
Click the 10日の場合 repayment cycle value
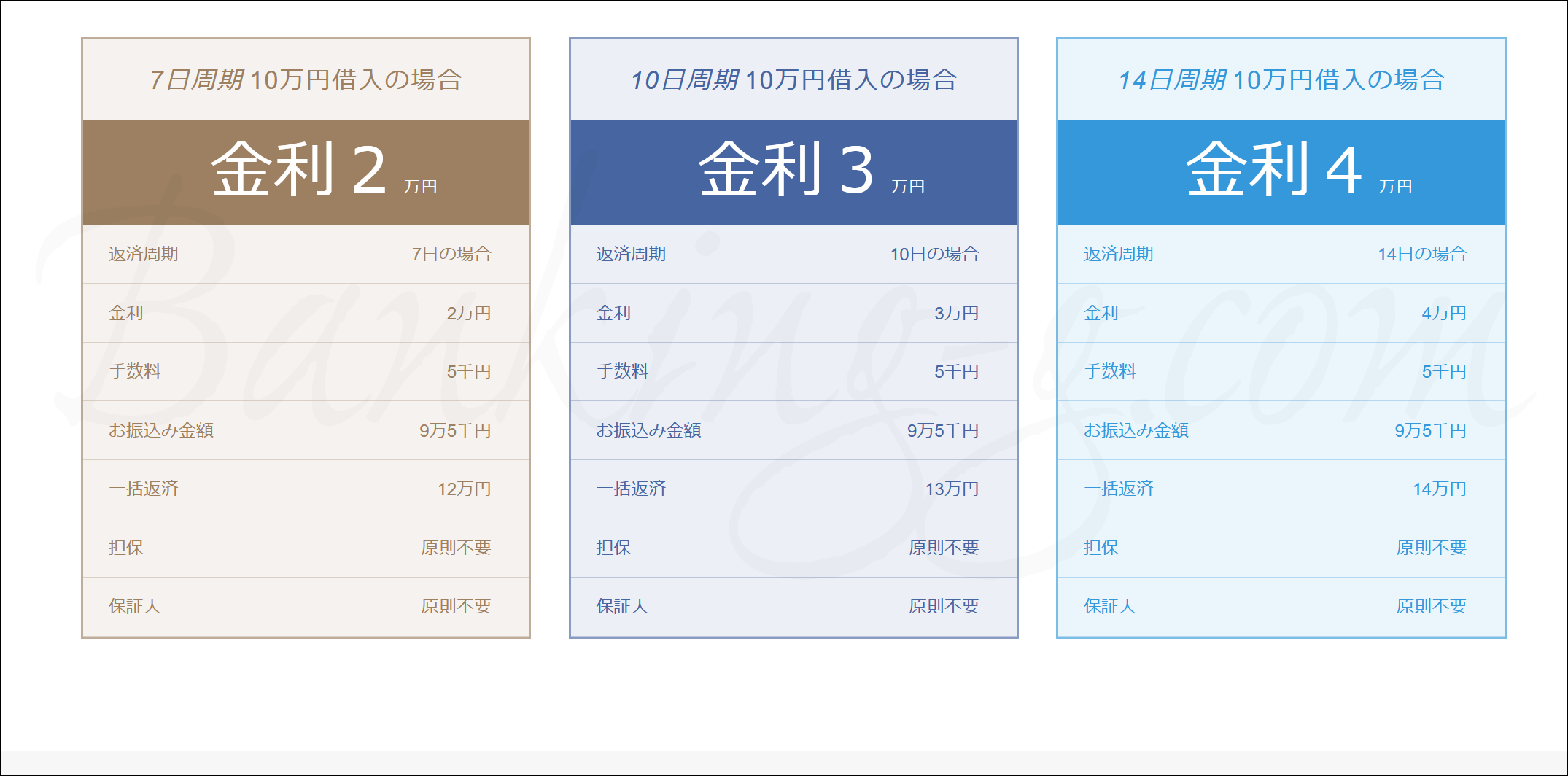point(934,254)
